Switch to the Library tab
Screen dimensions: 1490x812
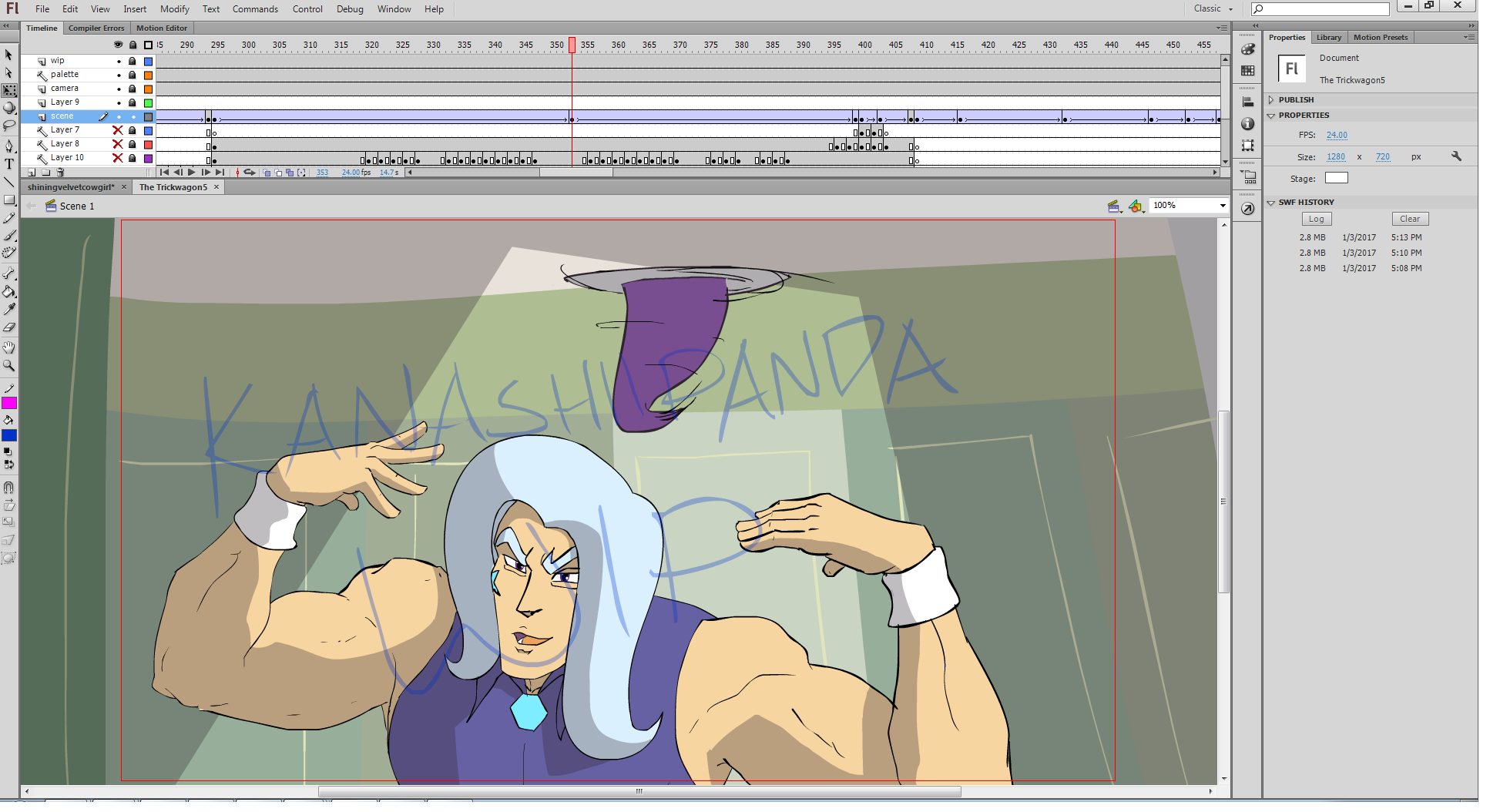tap(1329, 37)
